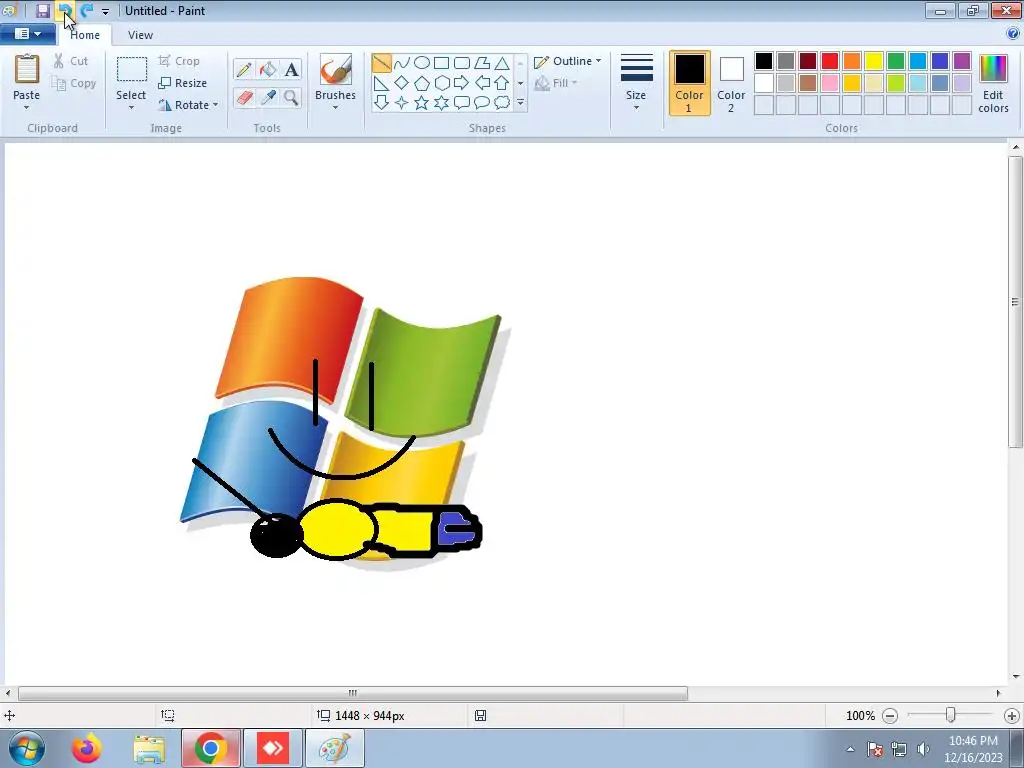Open Firefox from the taskbar

coord(86,748)
